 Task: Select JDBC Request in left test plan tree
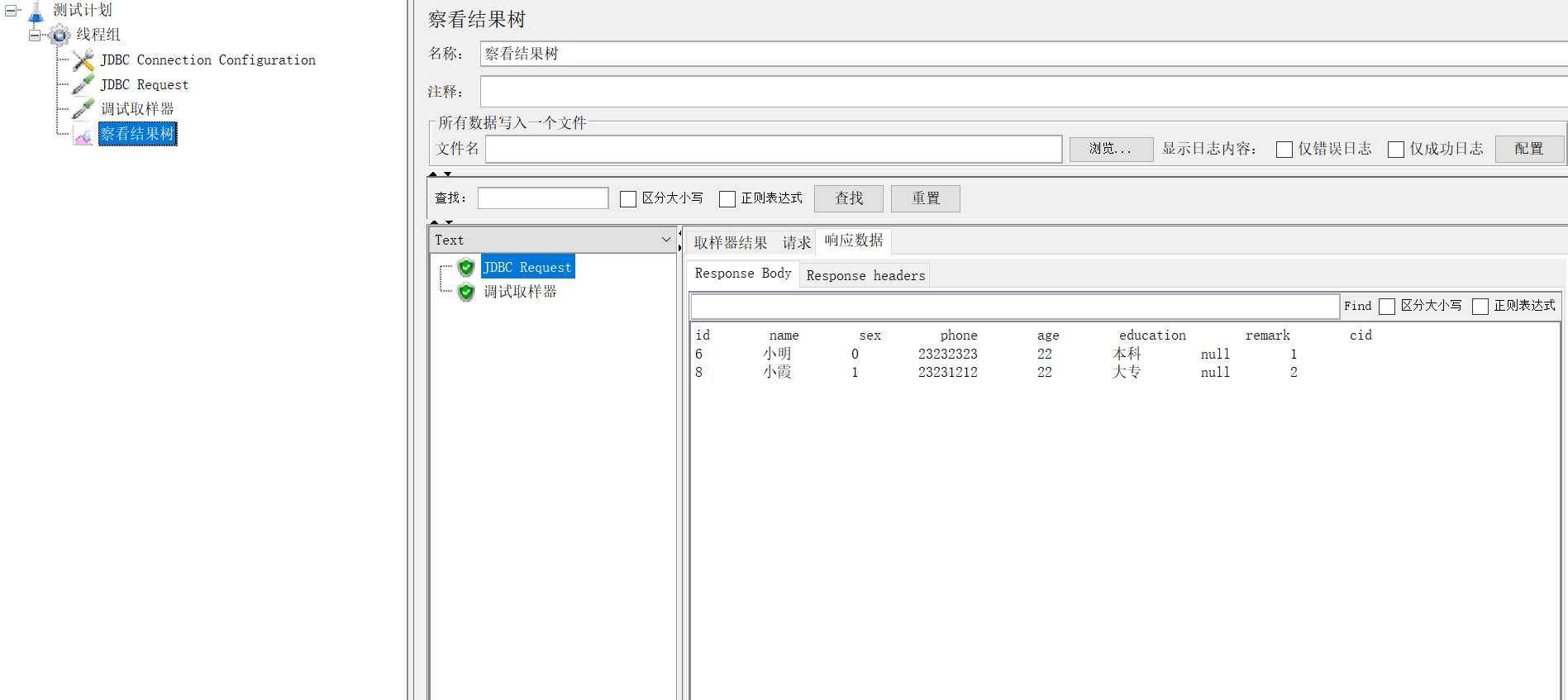pos(145,84)
